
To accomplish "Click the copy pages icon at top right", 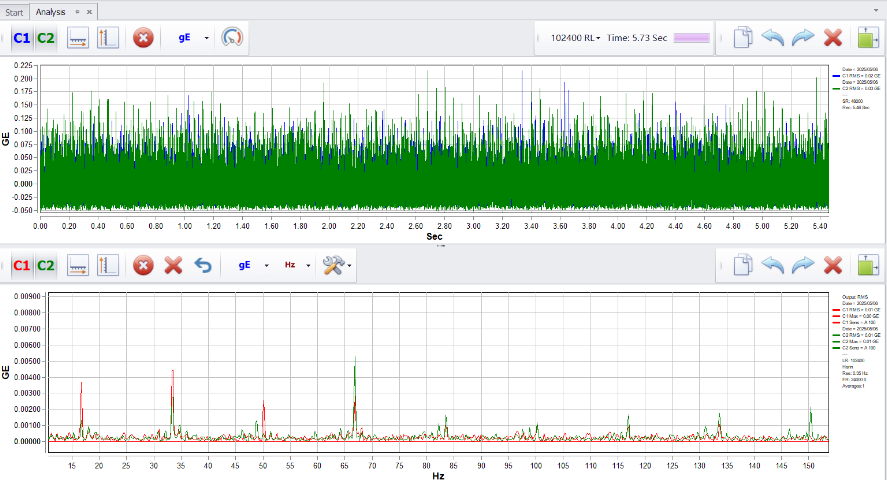I will 742,38.
